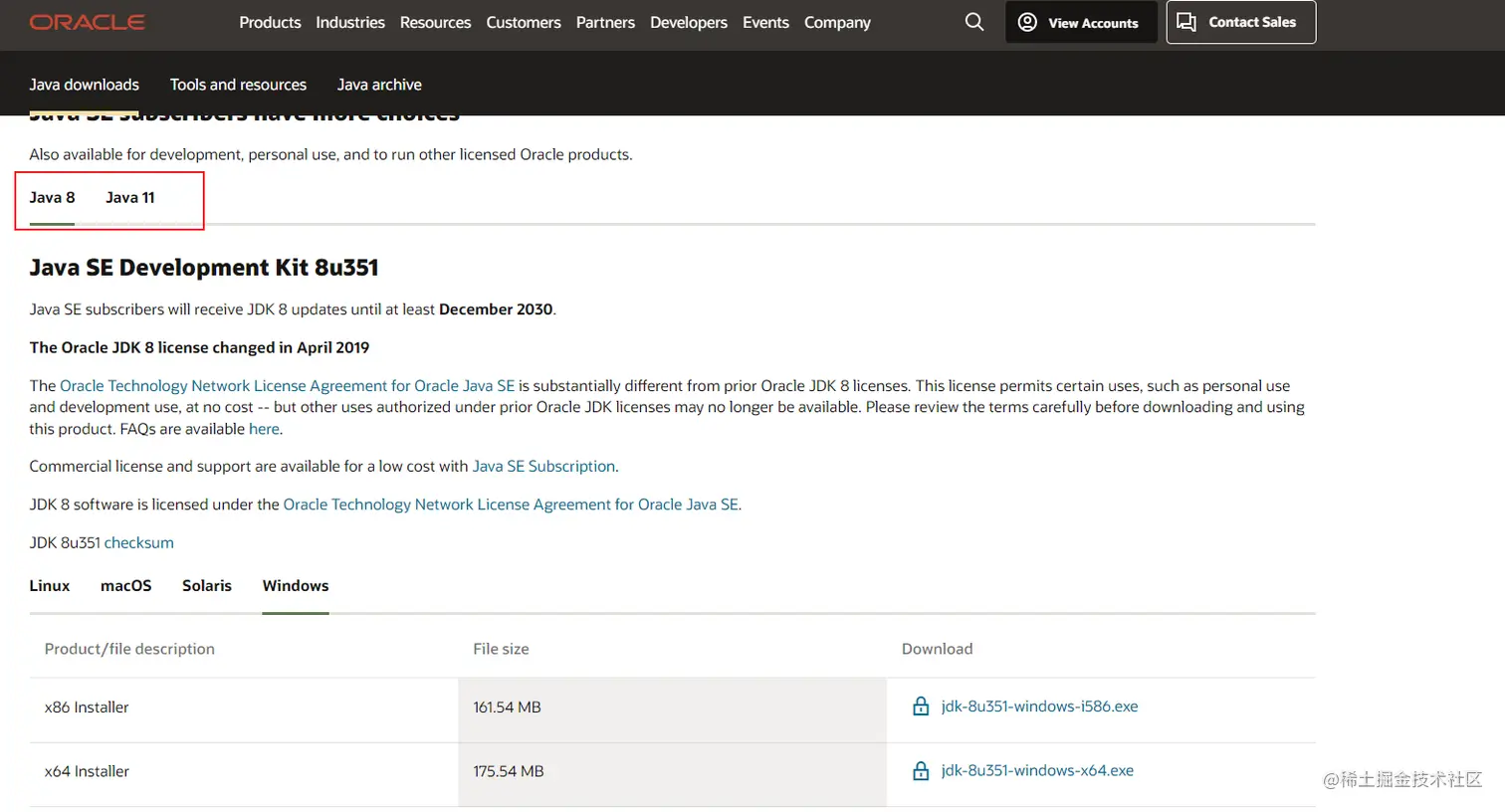Screen dimensions: 1505x812
Task: Select the Java 8 tab
Action: tap(52, 197)
